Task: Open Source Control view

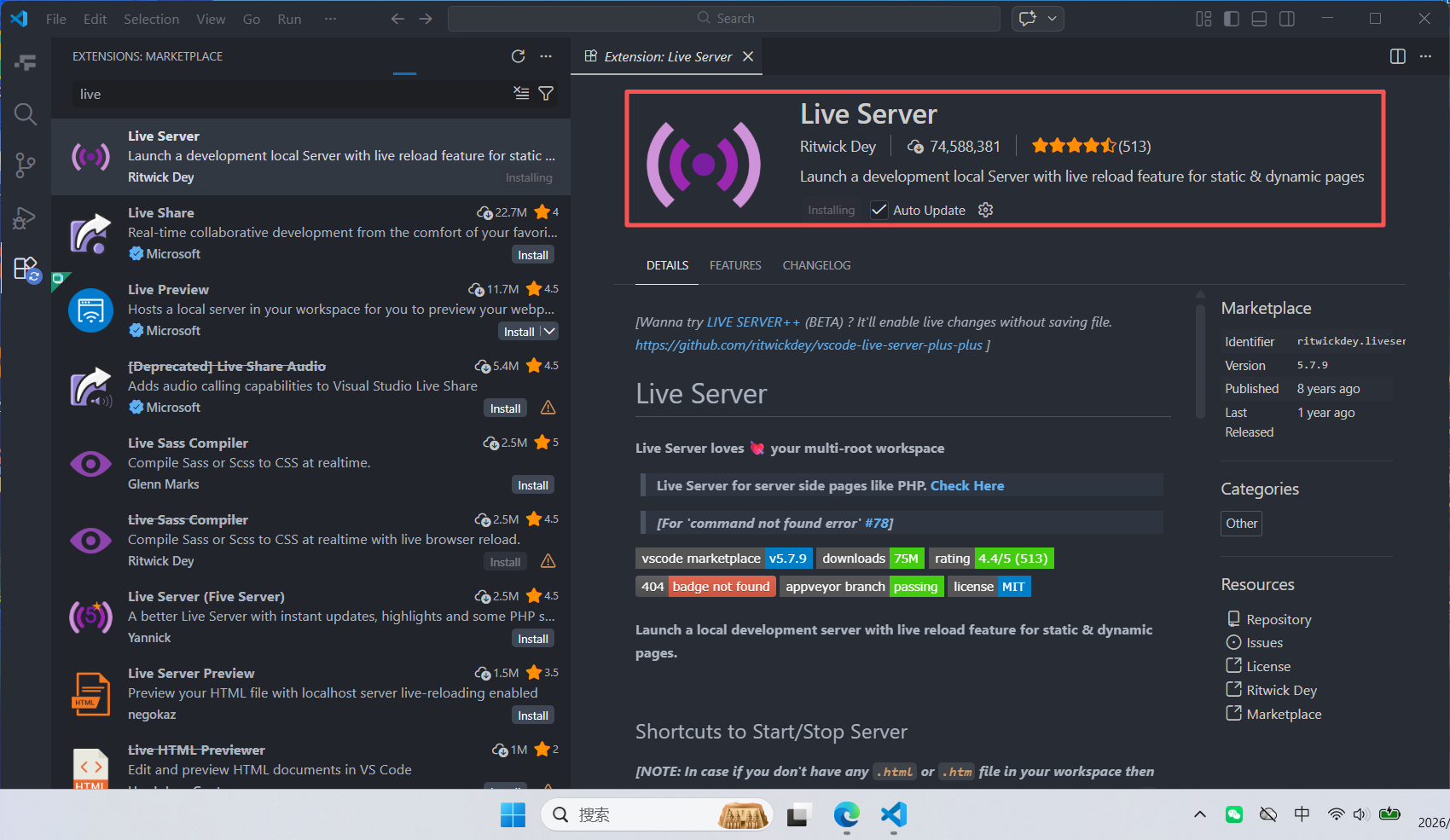Action: [26, 165]
